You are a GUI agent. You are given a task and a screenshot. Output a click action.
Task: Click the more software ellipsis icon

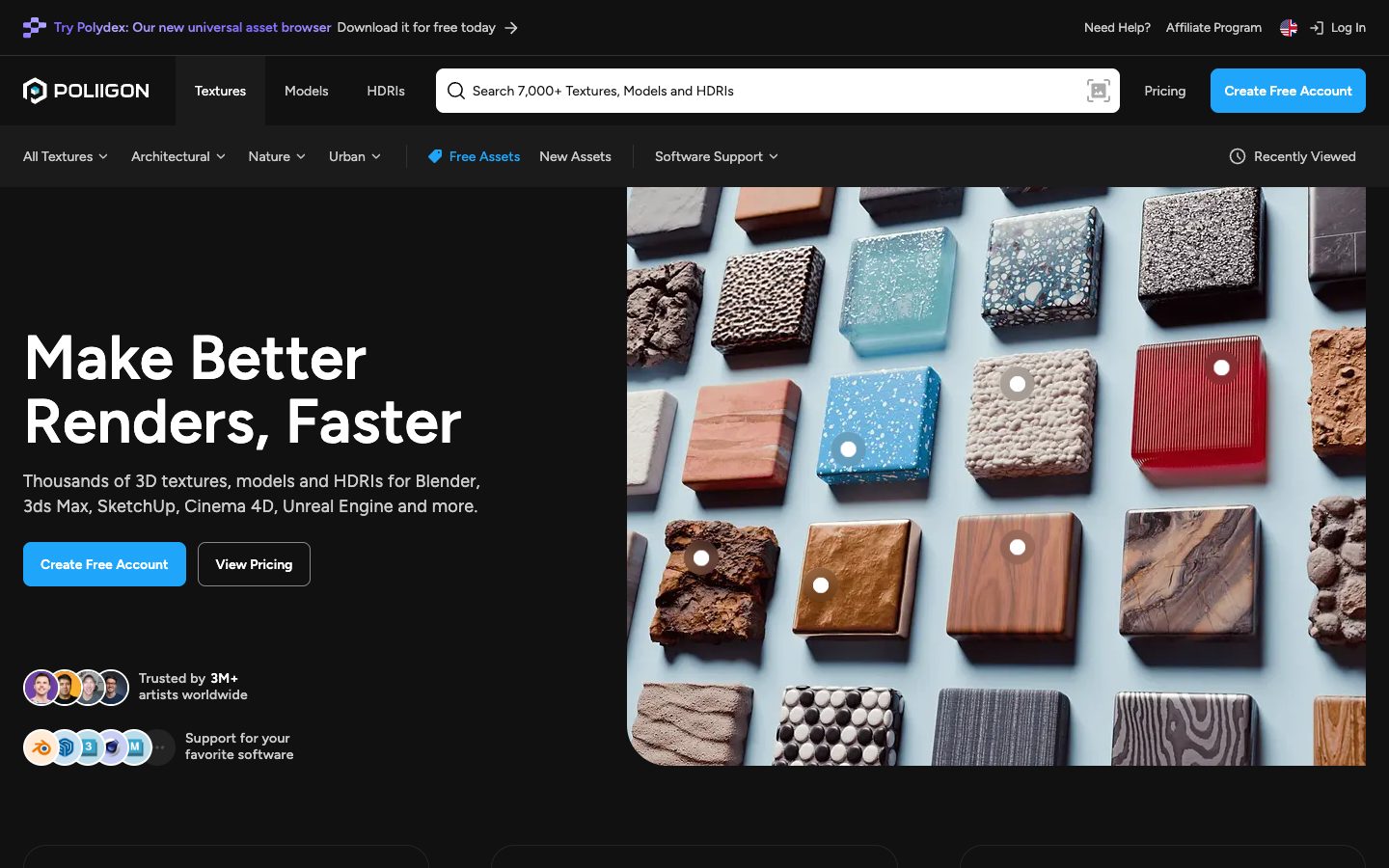point(160,747)
